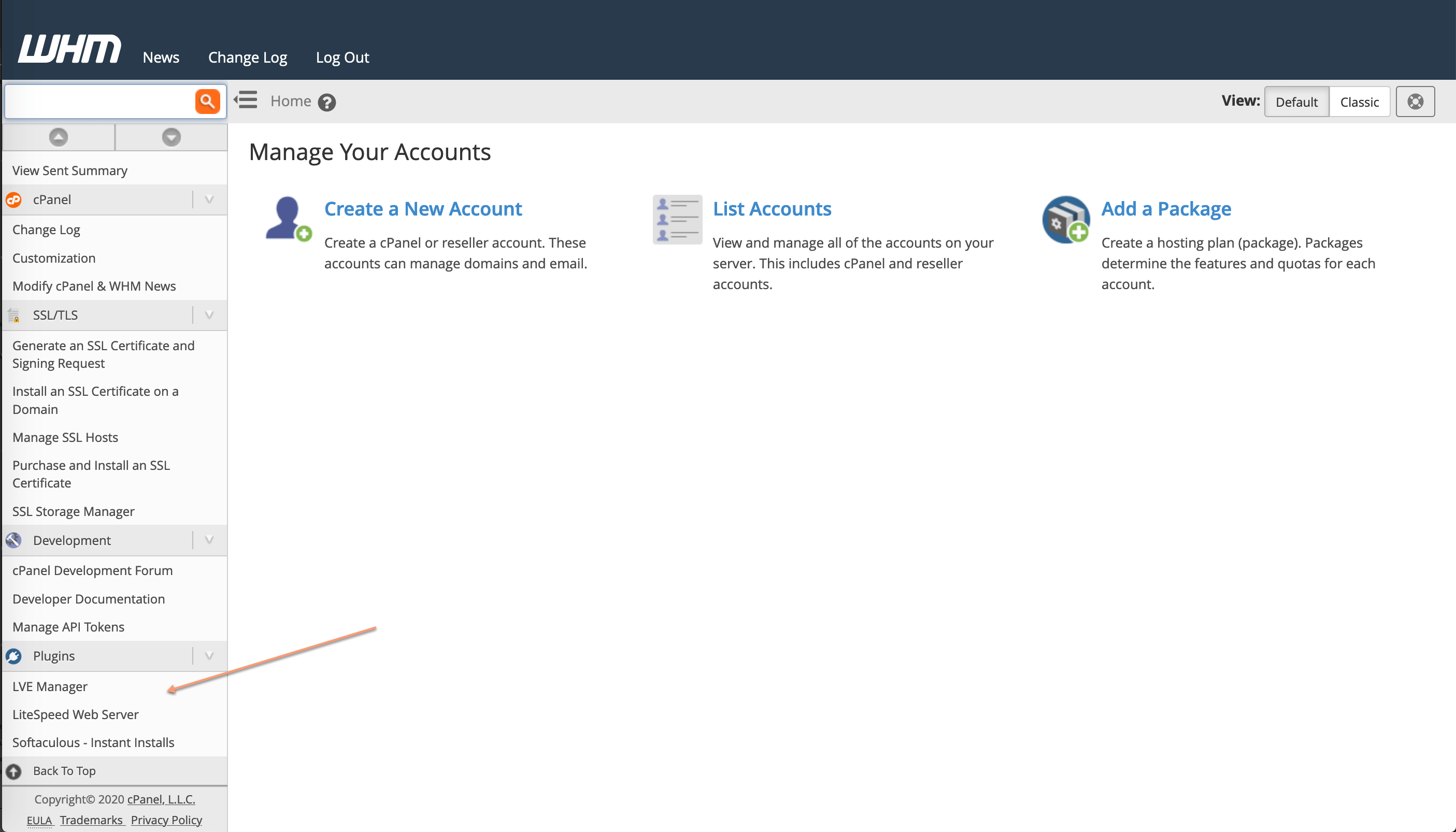Open the Home help question mark icon
This screenshot has width=1456, height=832.
[x=327, y=102]
